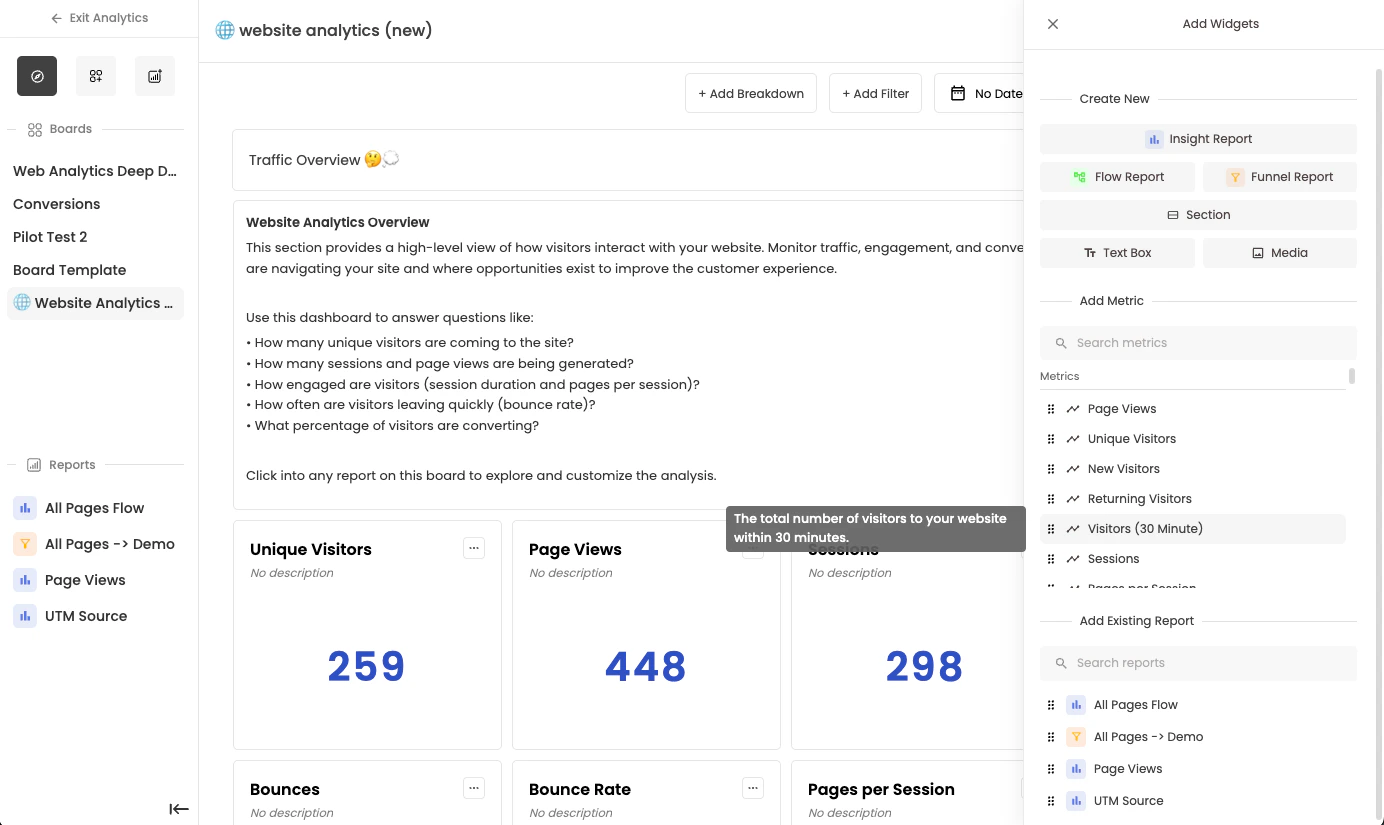Click the Add Breakdown button
1384x825 pixels.
tap(751, 93)
